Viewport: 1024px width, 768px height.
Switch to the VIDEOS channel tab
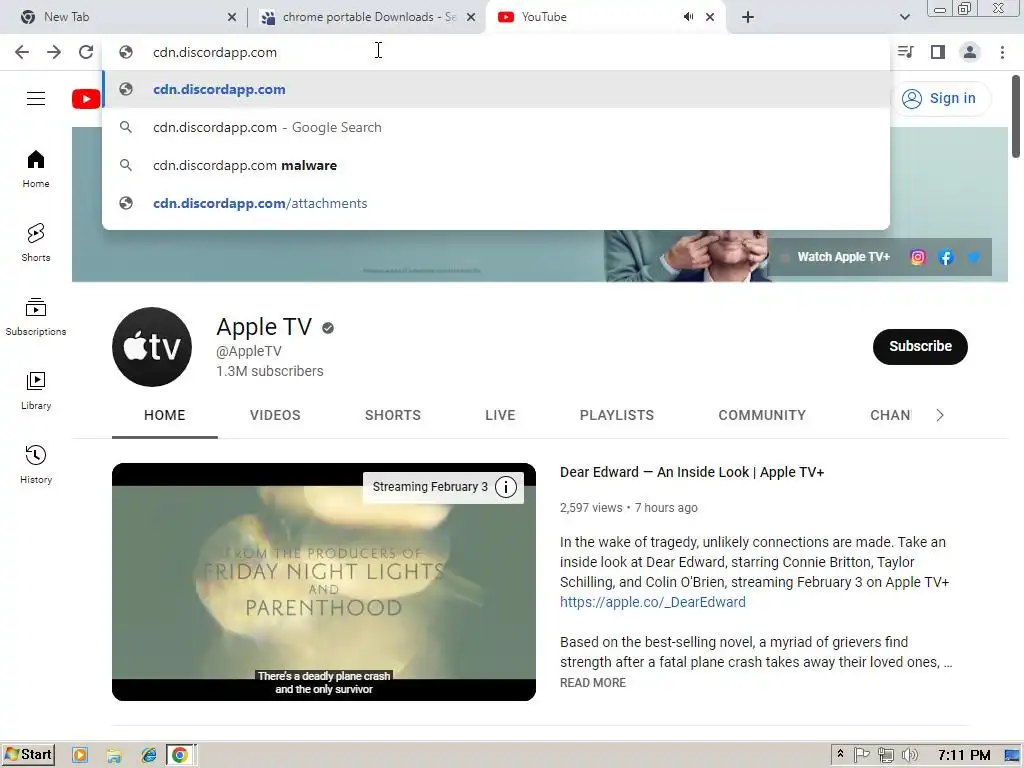tap(275, 415)
